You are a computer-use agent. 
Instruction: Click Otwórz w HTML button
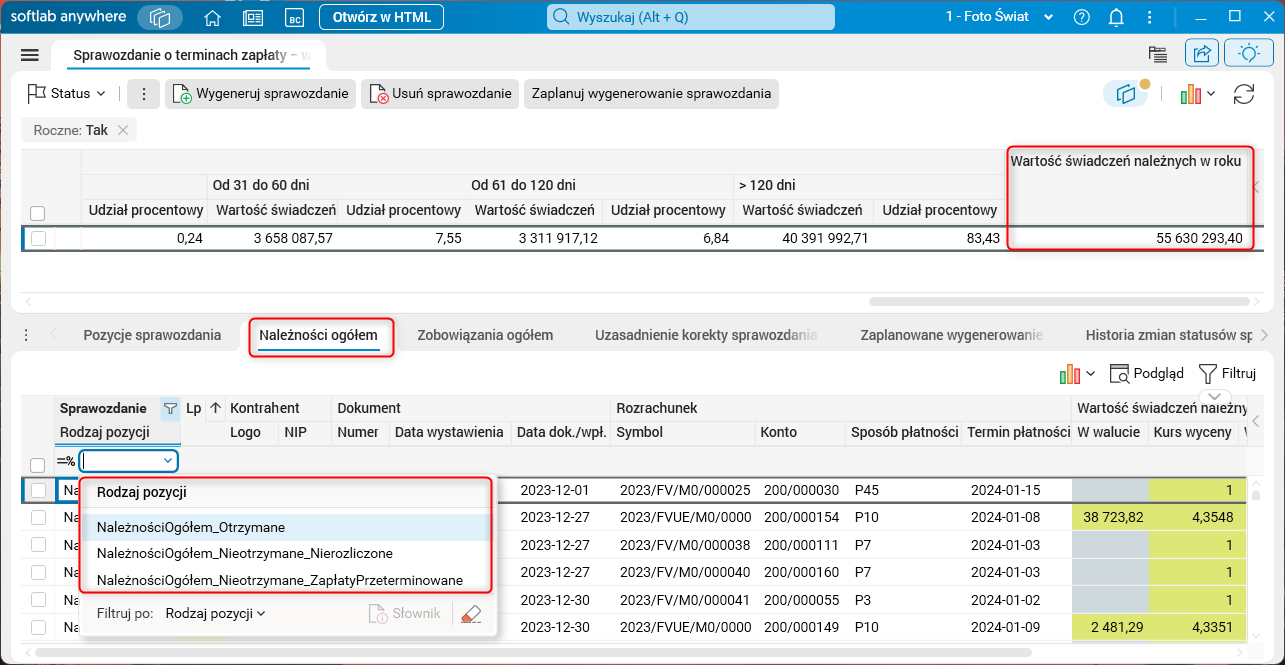381,17
